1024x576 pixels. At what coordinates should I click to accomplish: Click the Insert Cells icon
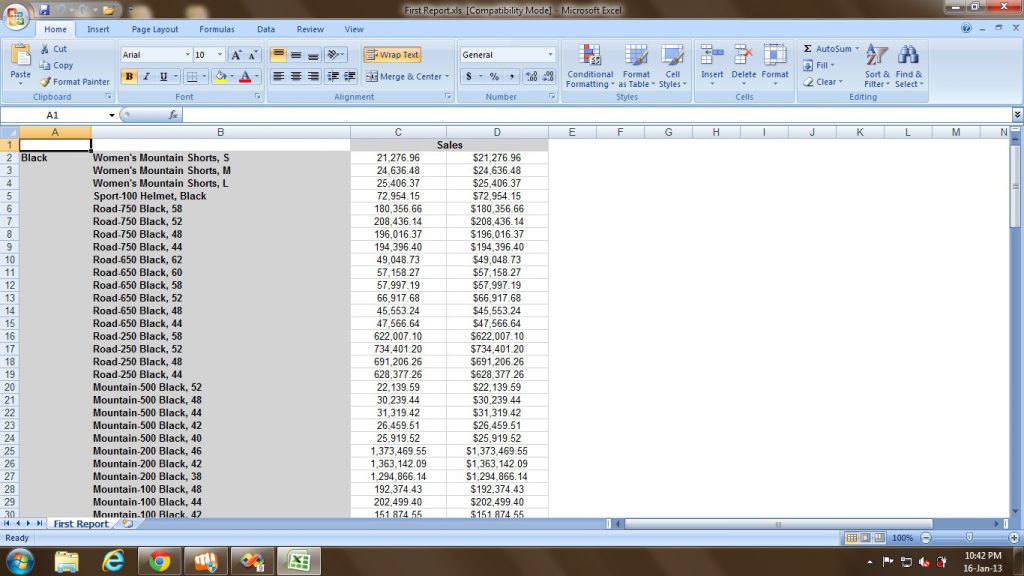pyautogui.click(x=712, y=55)
